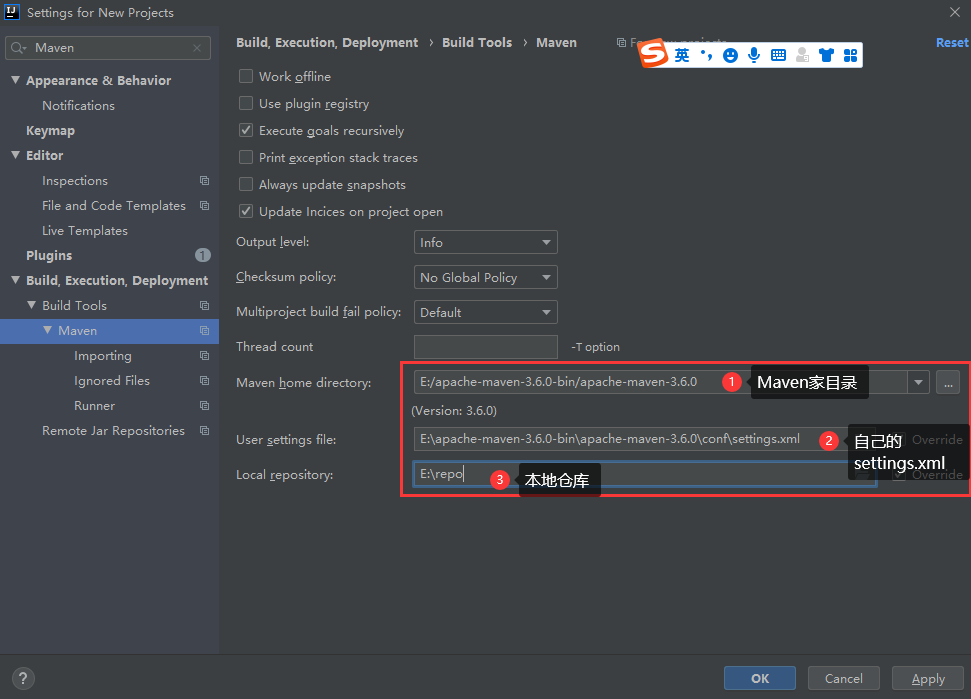Screen dimensions: 971x699
Task: Select Importing under Maven
Action: coord(103,356)
